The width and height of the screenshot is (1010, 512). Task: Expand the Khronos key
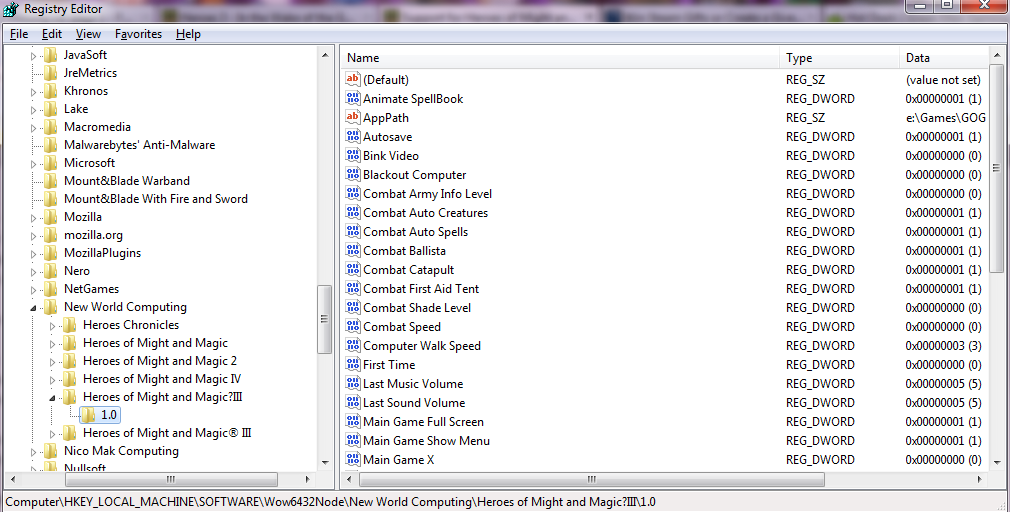tap(33, 92)
